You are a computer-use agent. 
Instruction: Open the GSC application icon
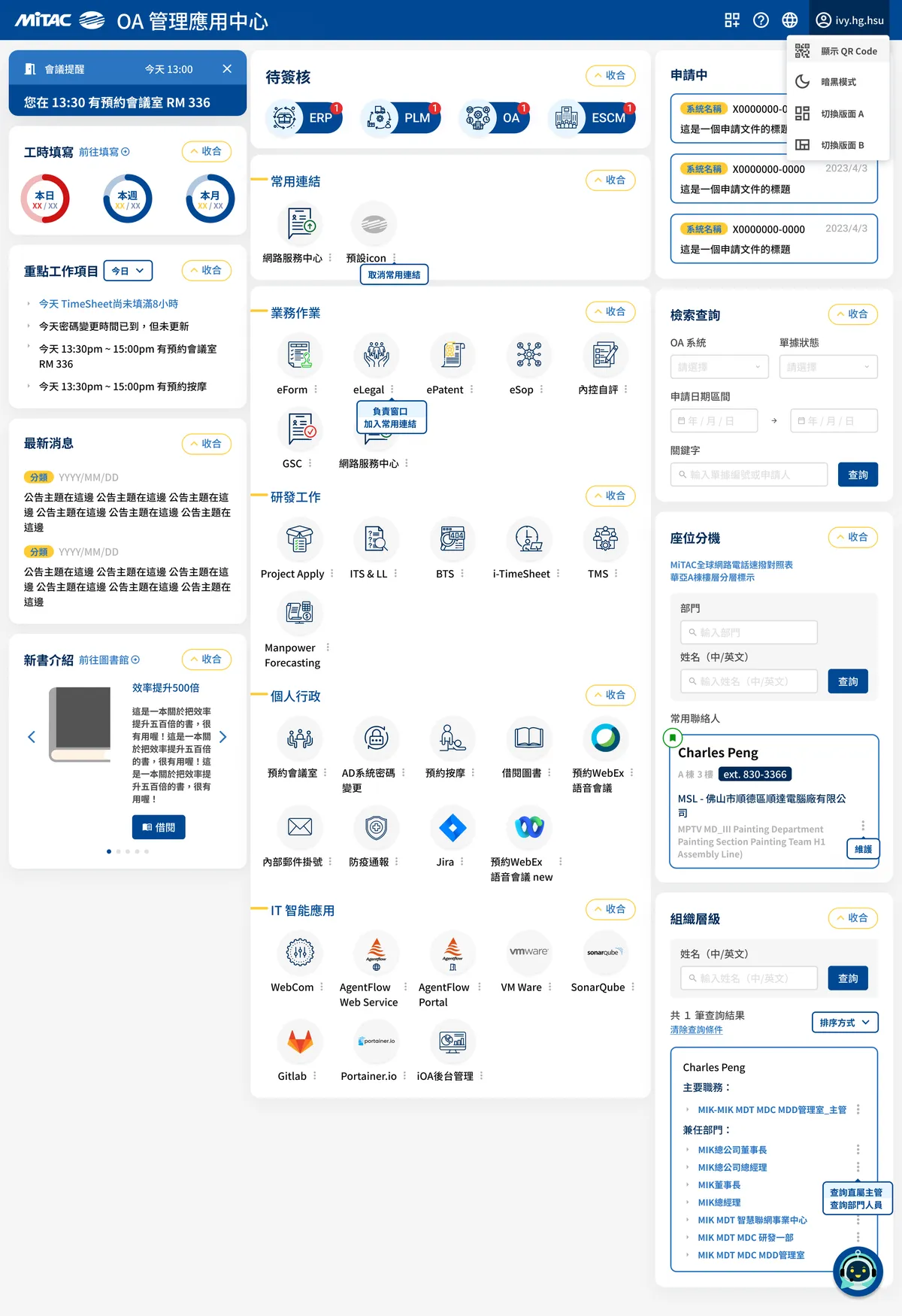pos(300,429)
